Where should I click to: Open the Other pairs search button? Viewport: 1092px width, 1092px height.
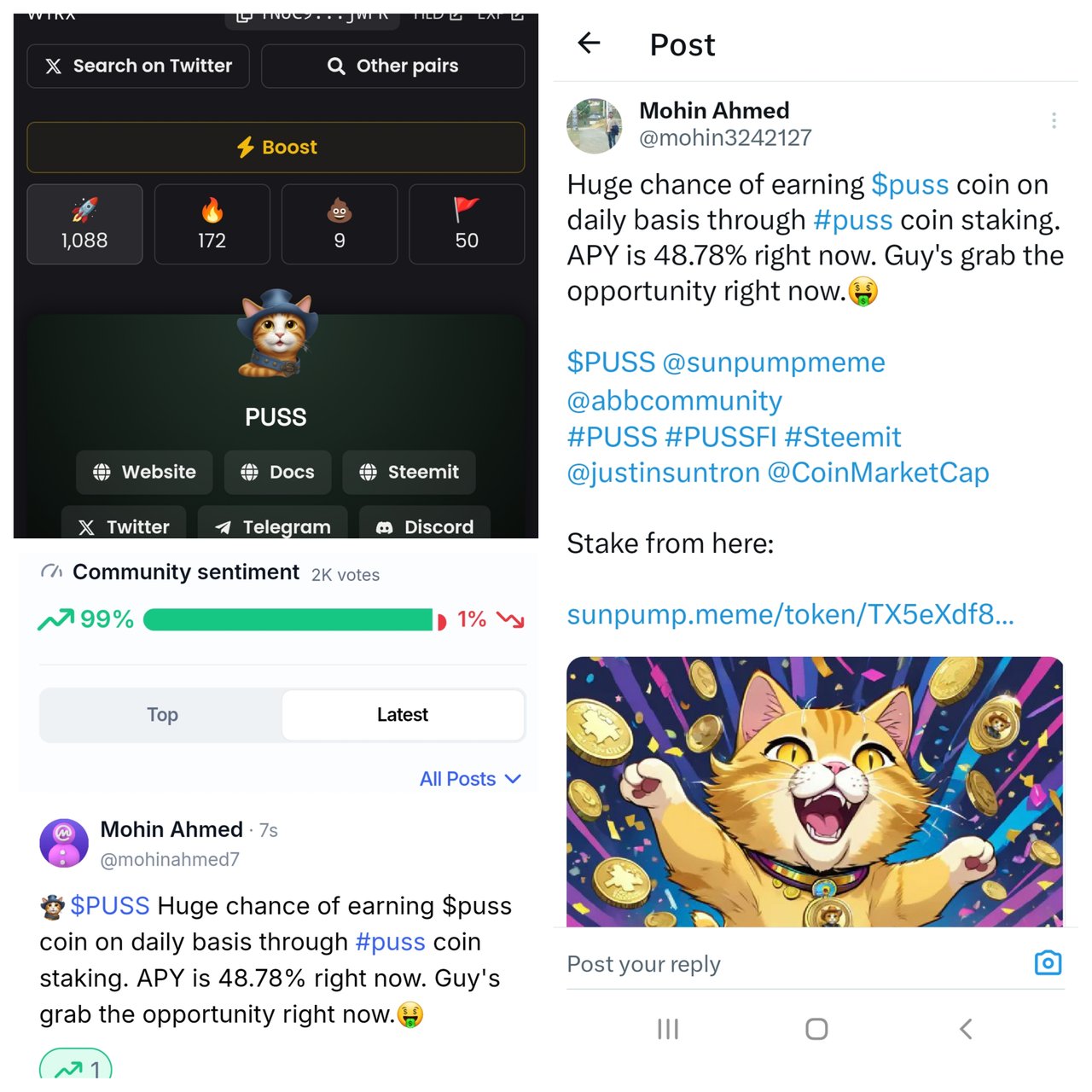pos(392,66)
